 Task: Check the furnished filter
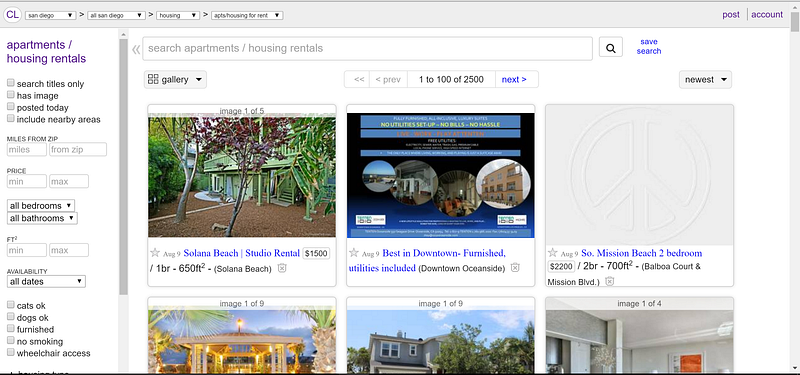click(11, 329)
